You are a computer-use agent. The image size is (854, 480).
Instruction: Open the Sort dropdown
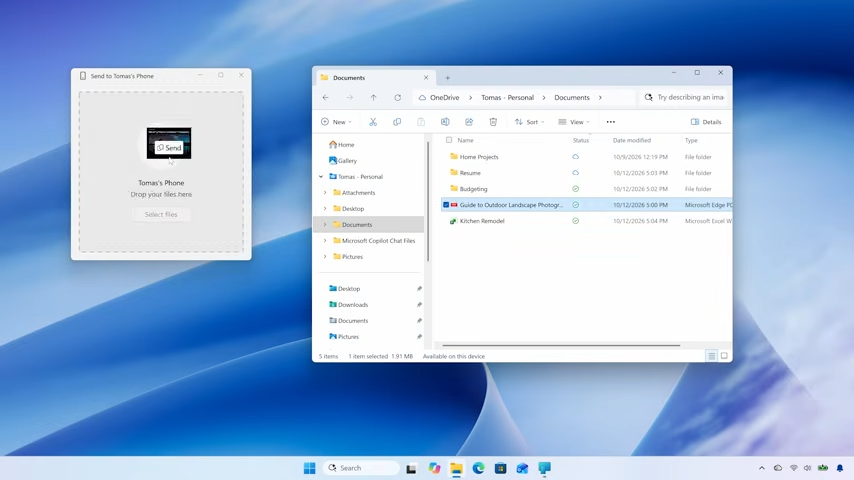tap(529, 122)
